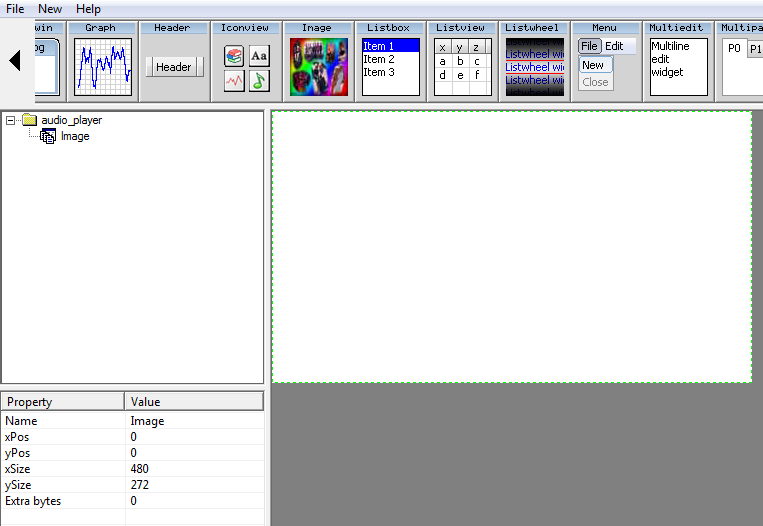The width and height of the screenshot is (763, 526).
Task: Click the Value column header
Action: click(x=194, y=401)
